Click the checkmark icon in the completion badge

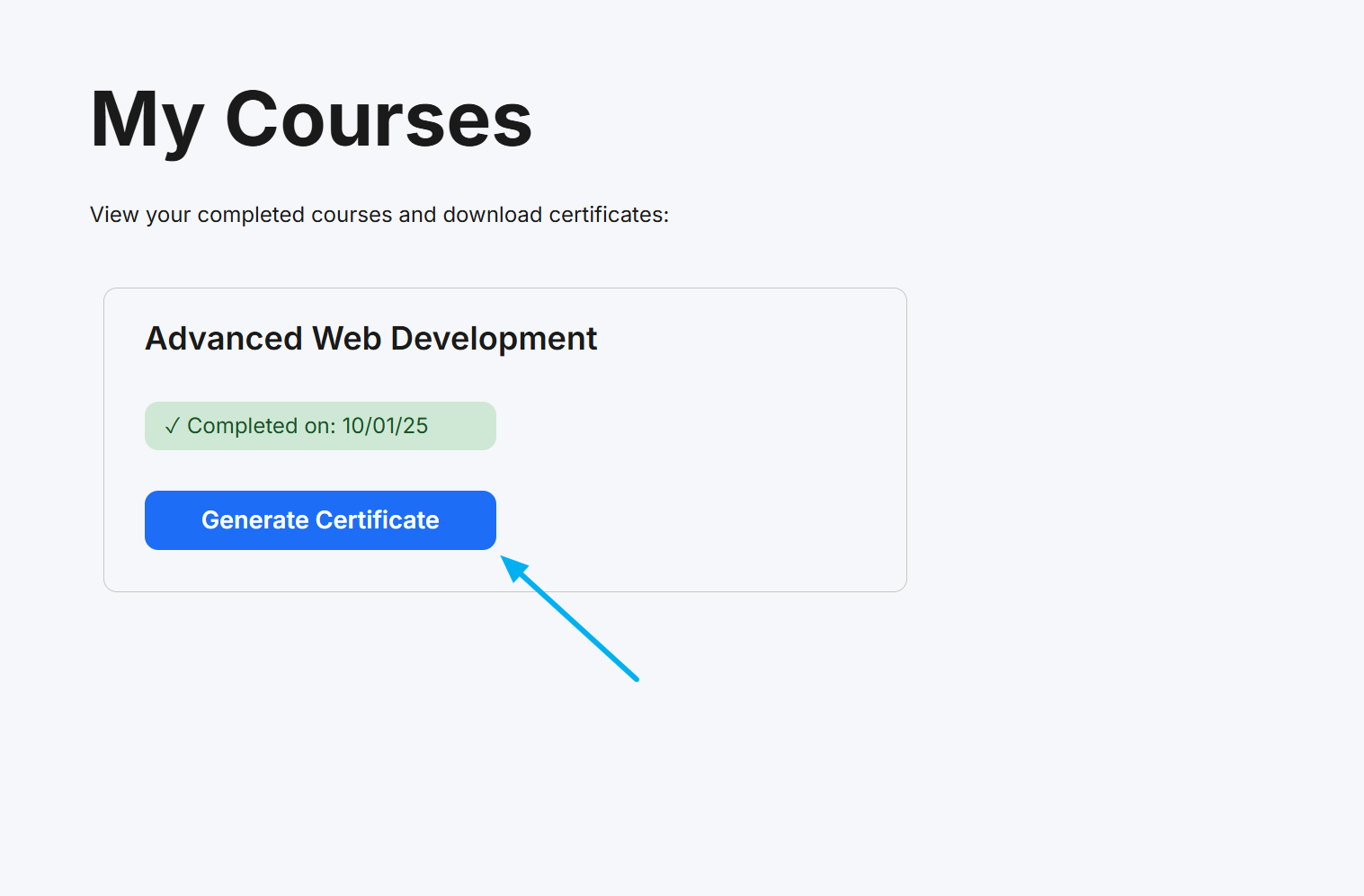pos(174,425)
